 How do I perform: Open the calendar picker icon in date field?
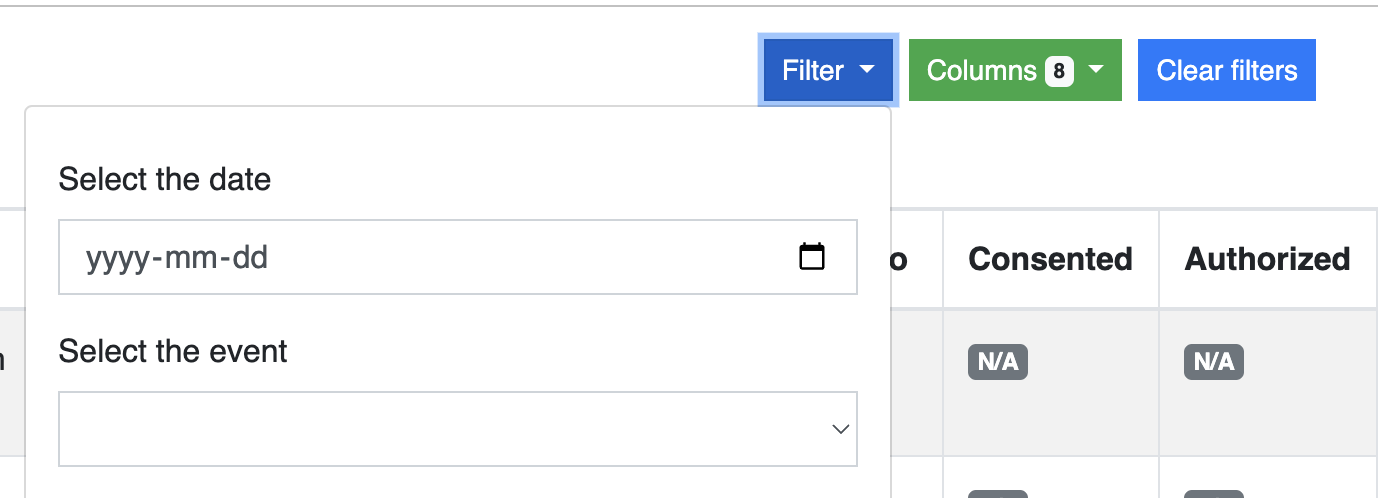click(812, 257)
